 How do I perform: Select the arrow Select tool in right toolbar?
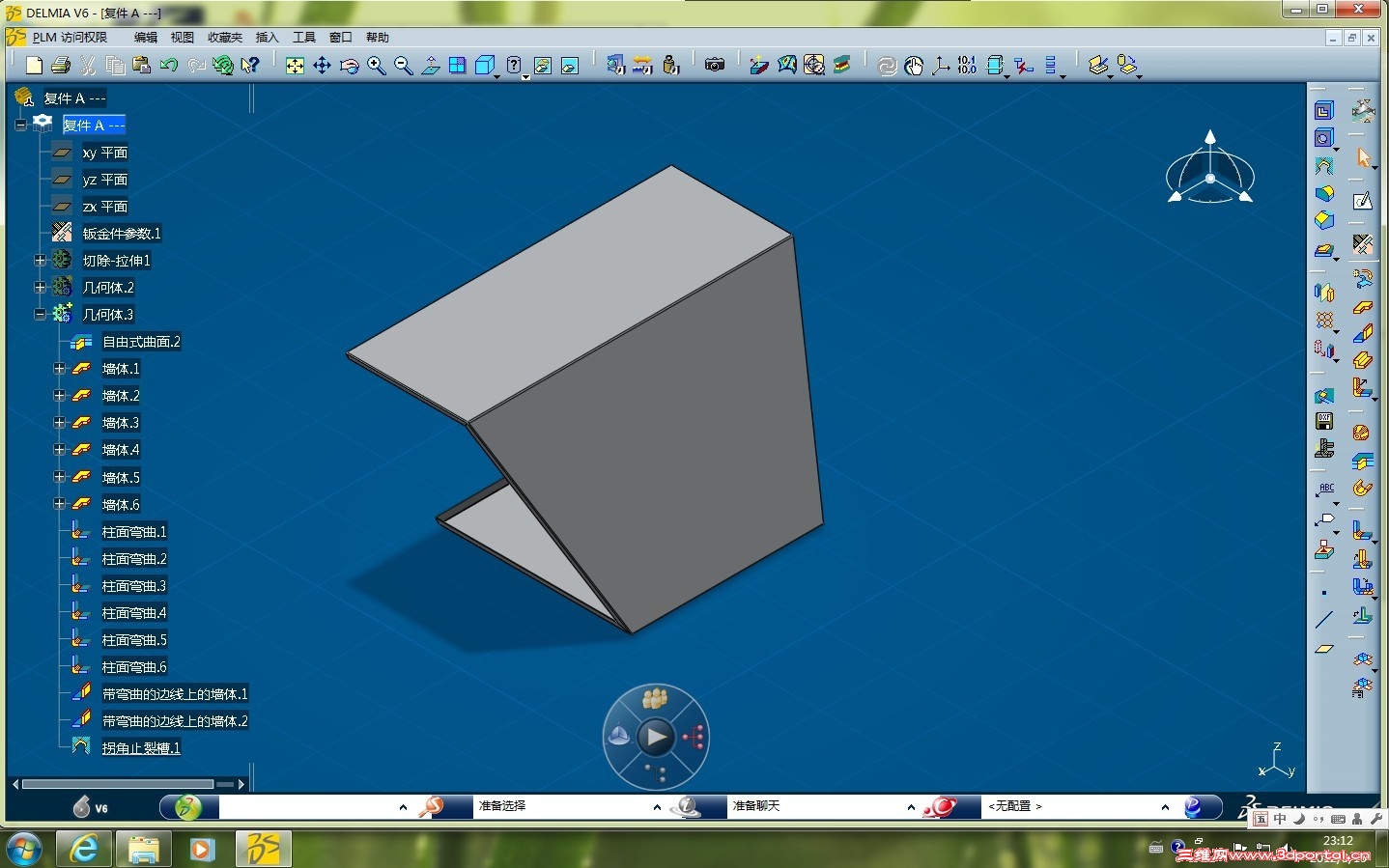[1363, 157]
